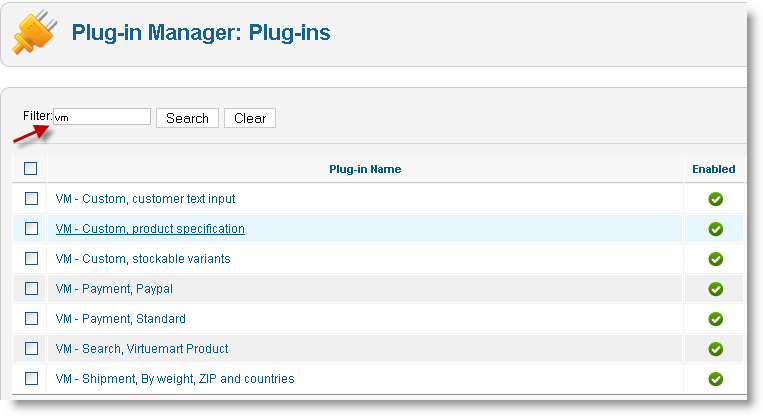
Task: Click enabled icon for Custom, customer text input
Action: (x=715, y=199)
